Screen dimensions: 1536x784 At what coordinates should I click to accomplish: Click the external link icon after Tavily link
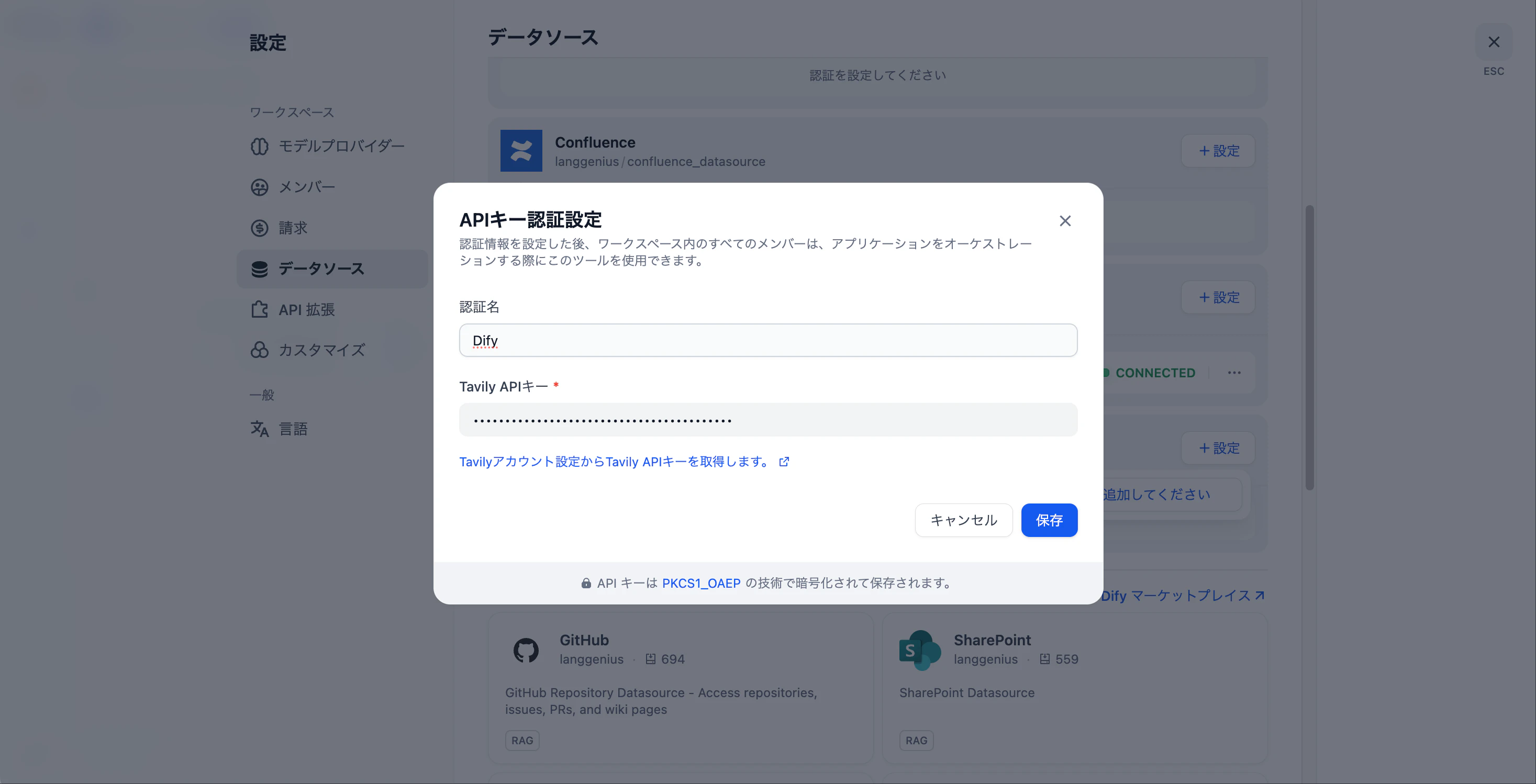[x=784, y=462]
